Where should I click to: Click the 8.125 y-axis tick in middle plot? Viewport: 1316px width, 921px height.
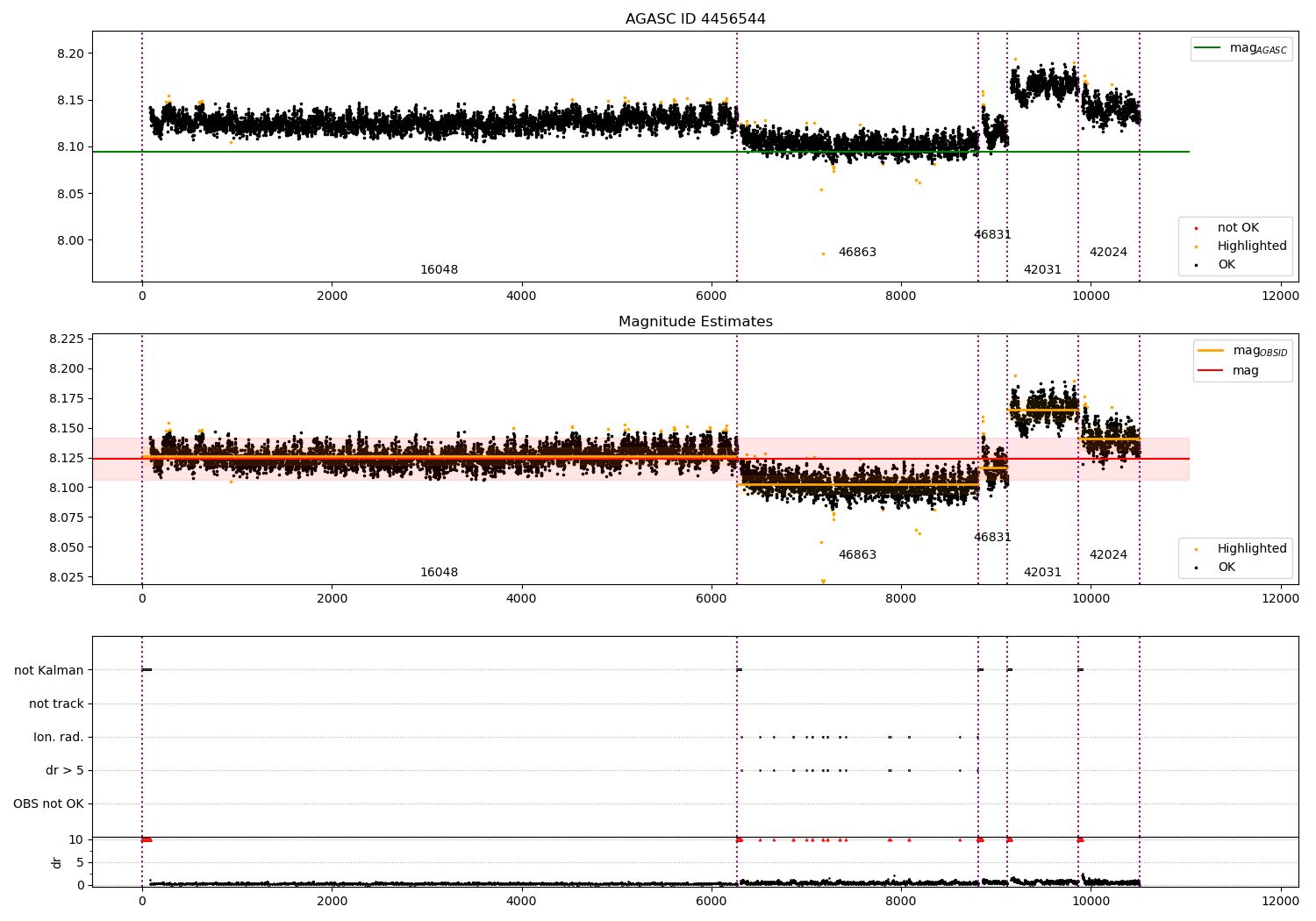click(67, 458)
